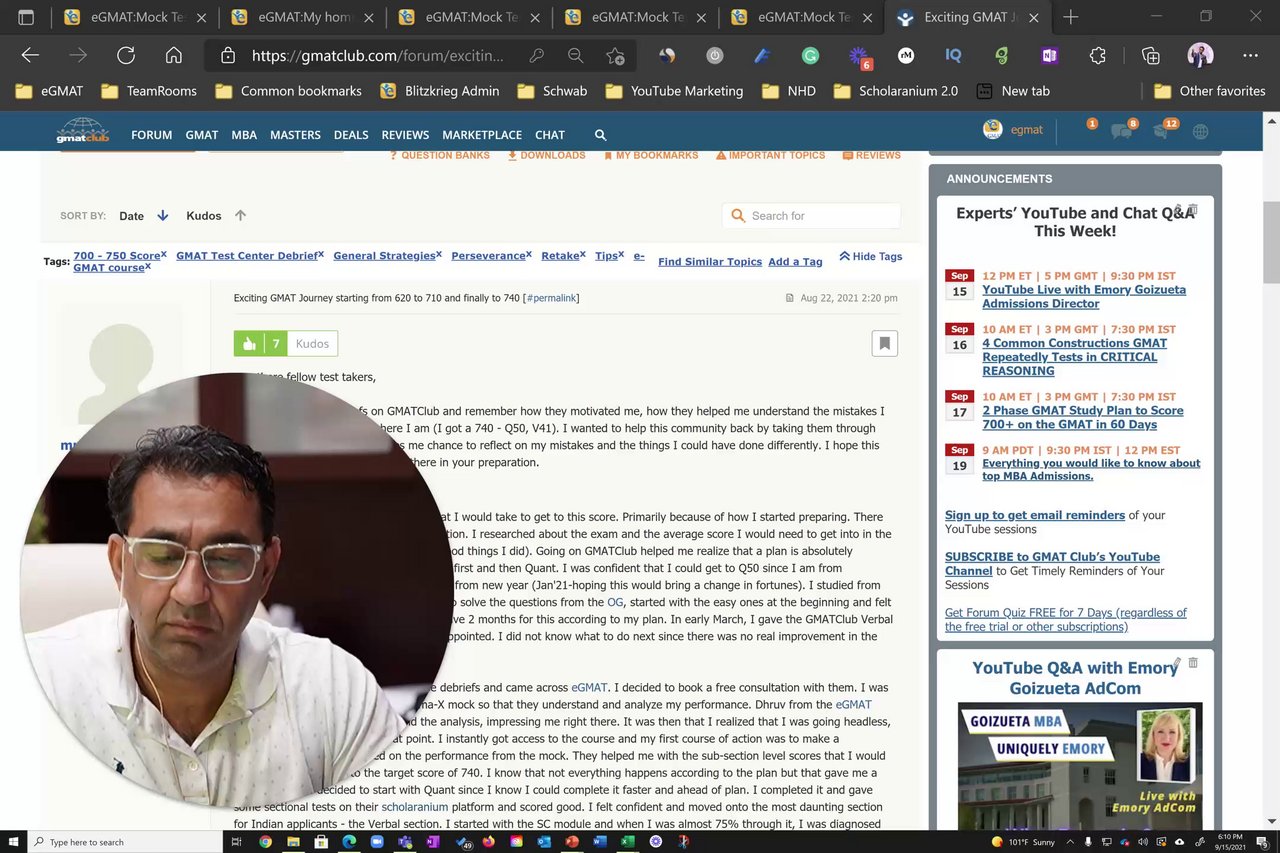Remove the 'Retake' tag
Screen dimensions: 1280x853
583,254
